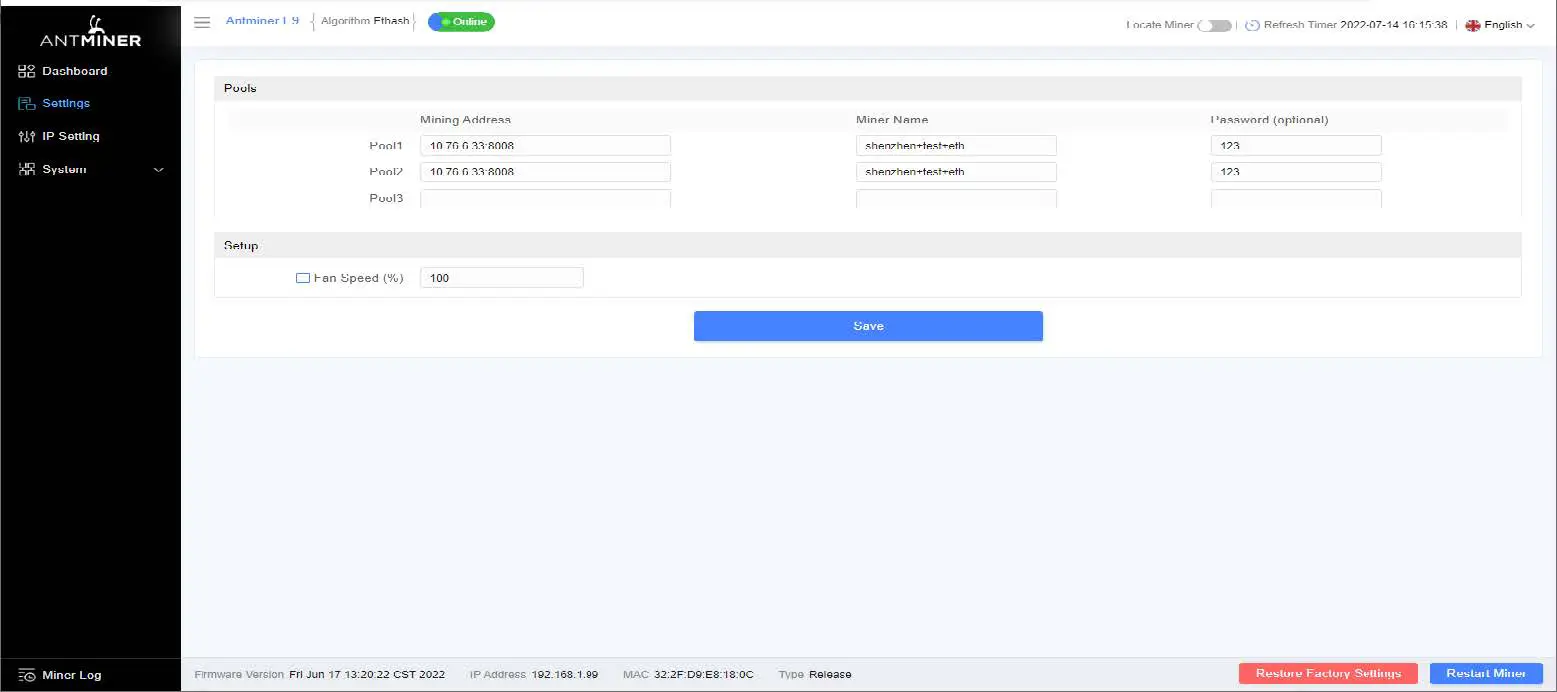This screenshot has width=1557, height=692.
Task: Click the Save button
Action: tap(868, 325)
